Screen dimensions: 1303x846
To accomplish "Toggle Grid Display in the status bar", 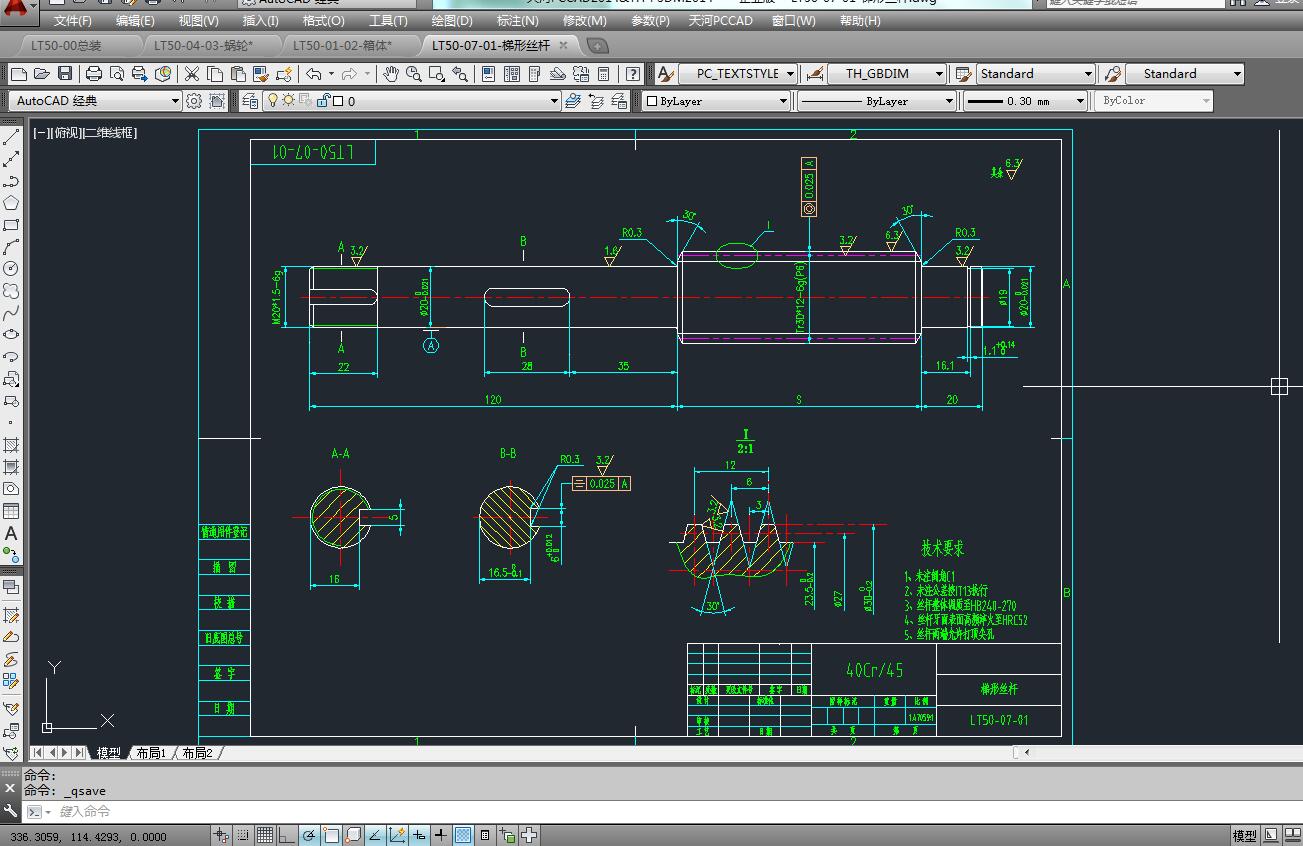I will tap(265, 835).
